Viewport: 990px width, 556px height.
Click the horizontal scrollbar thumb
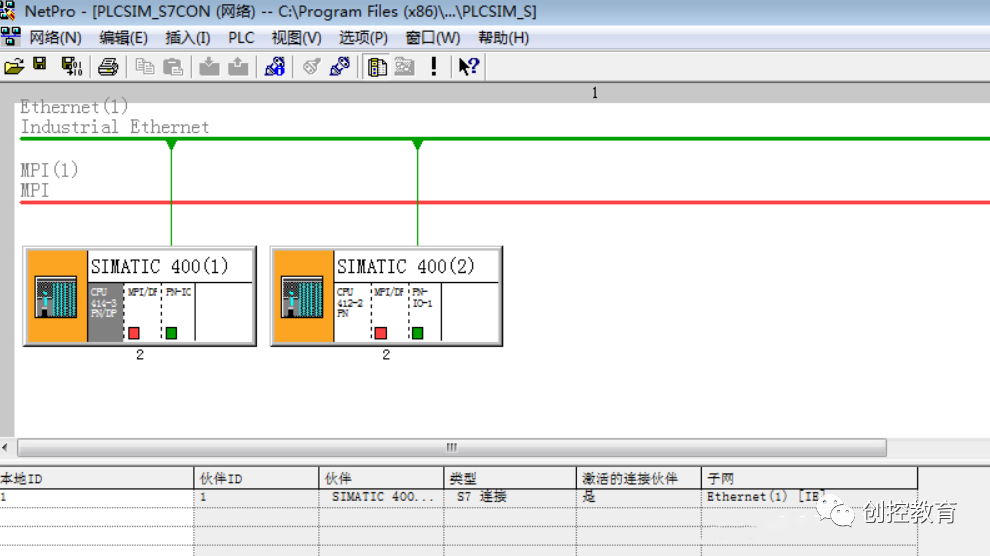451,447
